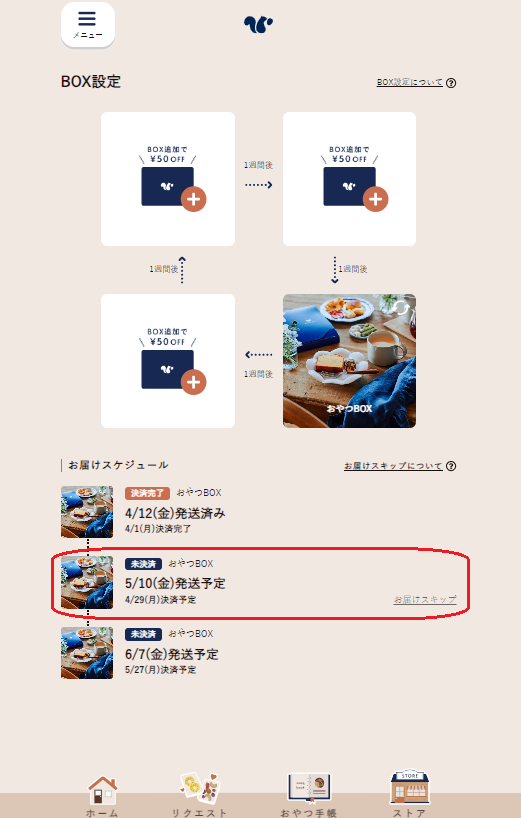Go to the ホーム tab
This screenshot has width=521, height=818.
point(102,796)
